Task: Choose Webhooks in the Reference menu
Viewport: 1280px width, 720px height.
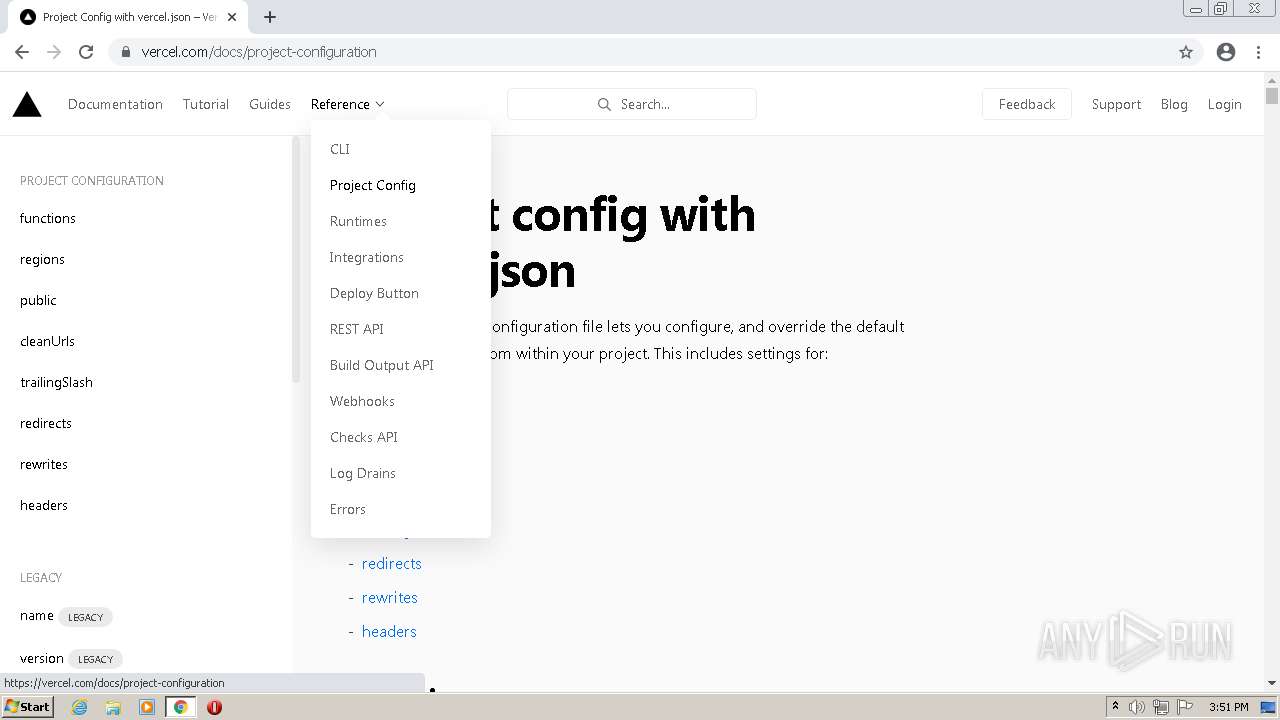Action: click(x=362, y=401)
